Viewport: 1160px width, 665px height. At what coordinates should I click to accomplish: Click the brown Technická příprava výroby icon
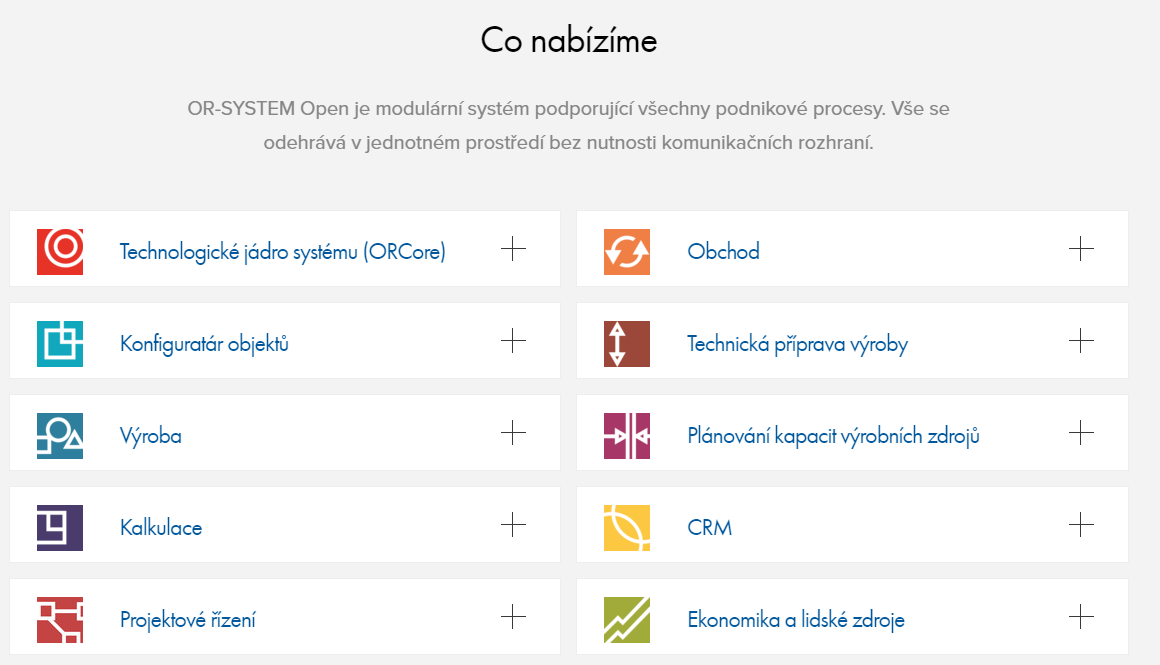627,343
